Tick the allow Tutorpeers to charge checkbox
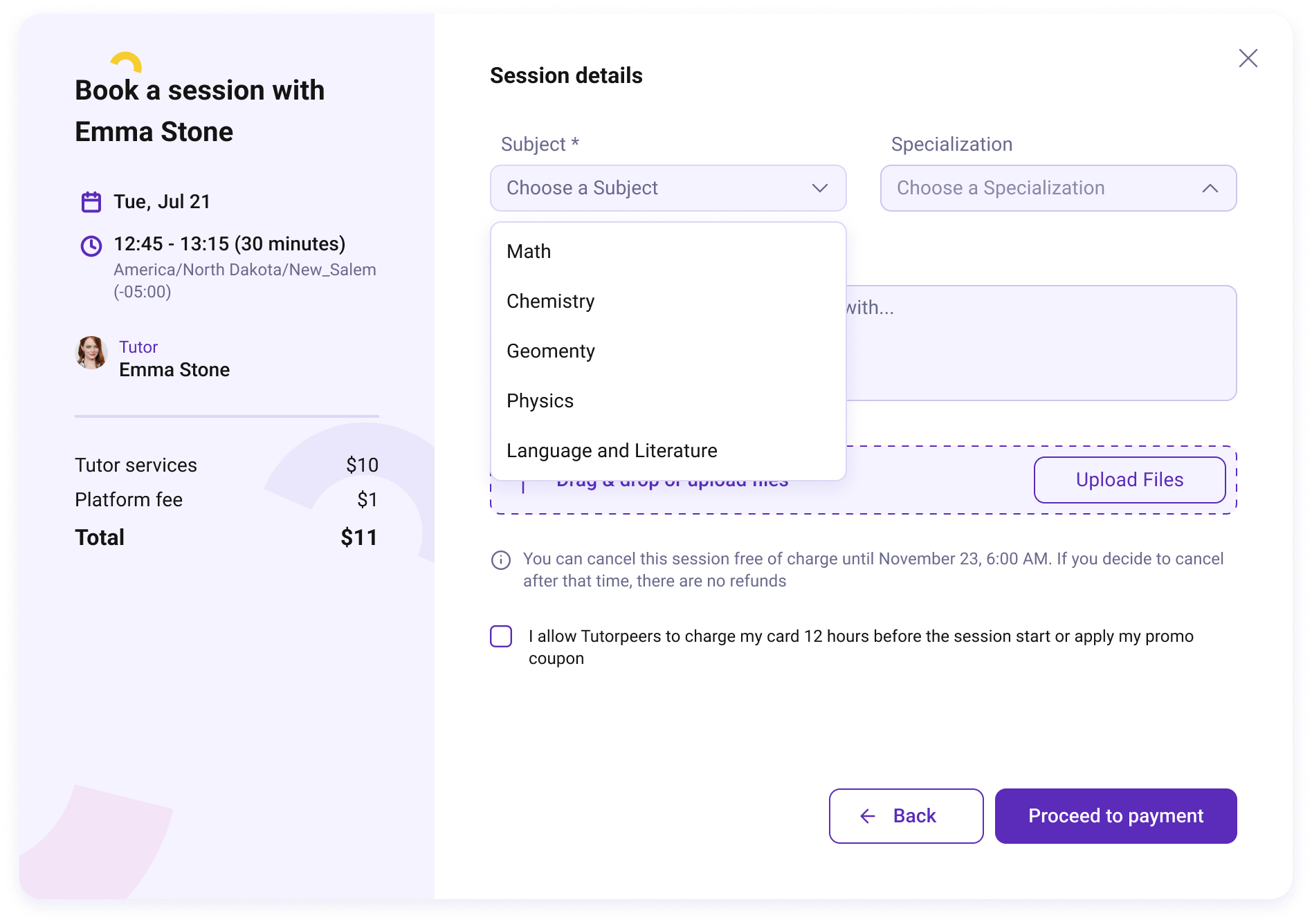 (501, 636)
